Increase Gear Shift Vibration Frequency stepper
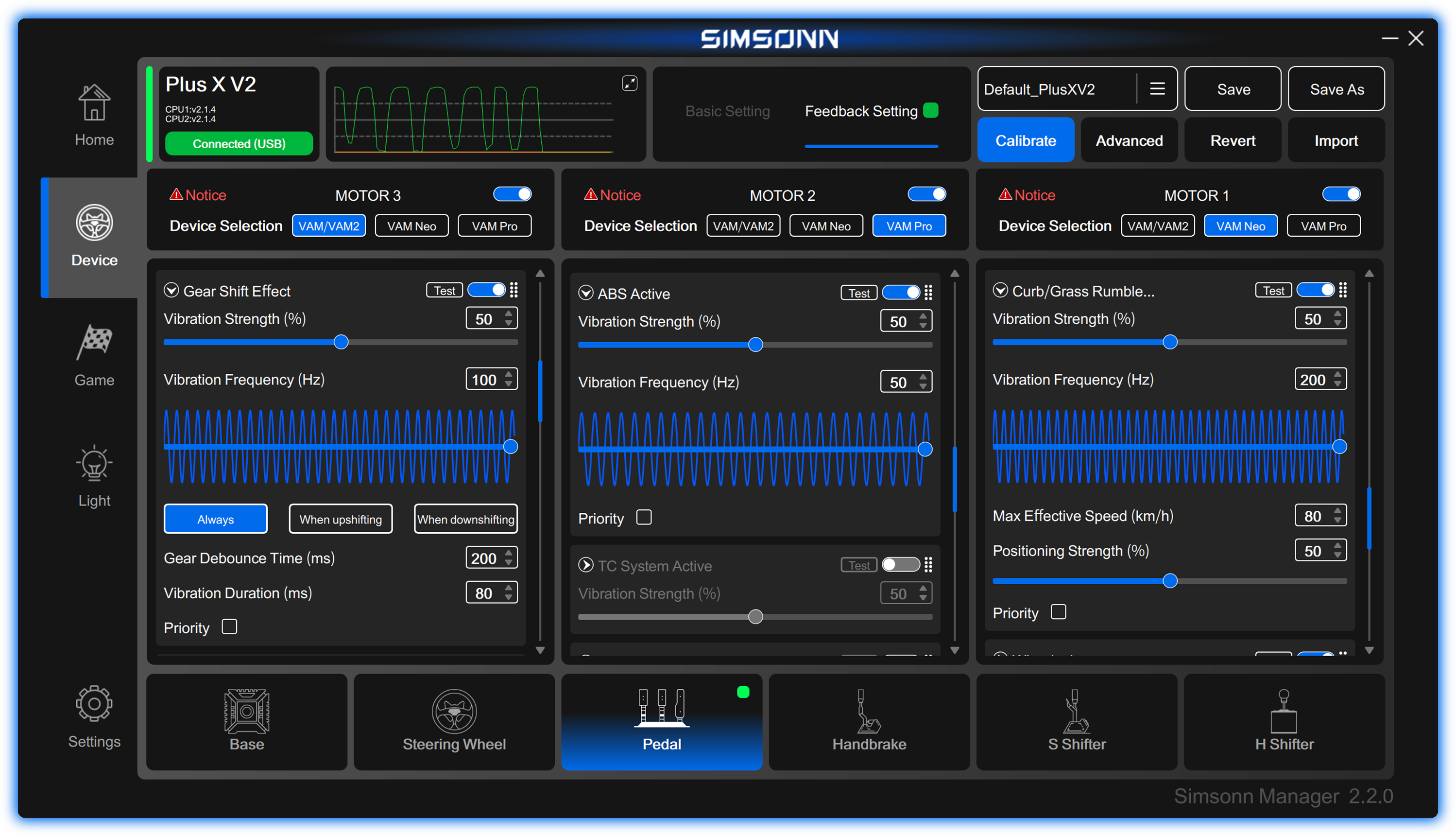This screenshot has width=1456, height=836. click(x=509, y=374)
